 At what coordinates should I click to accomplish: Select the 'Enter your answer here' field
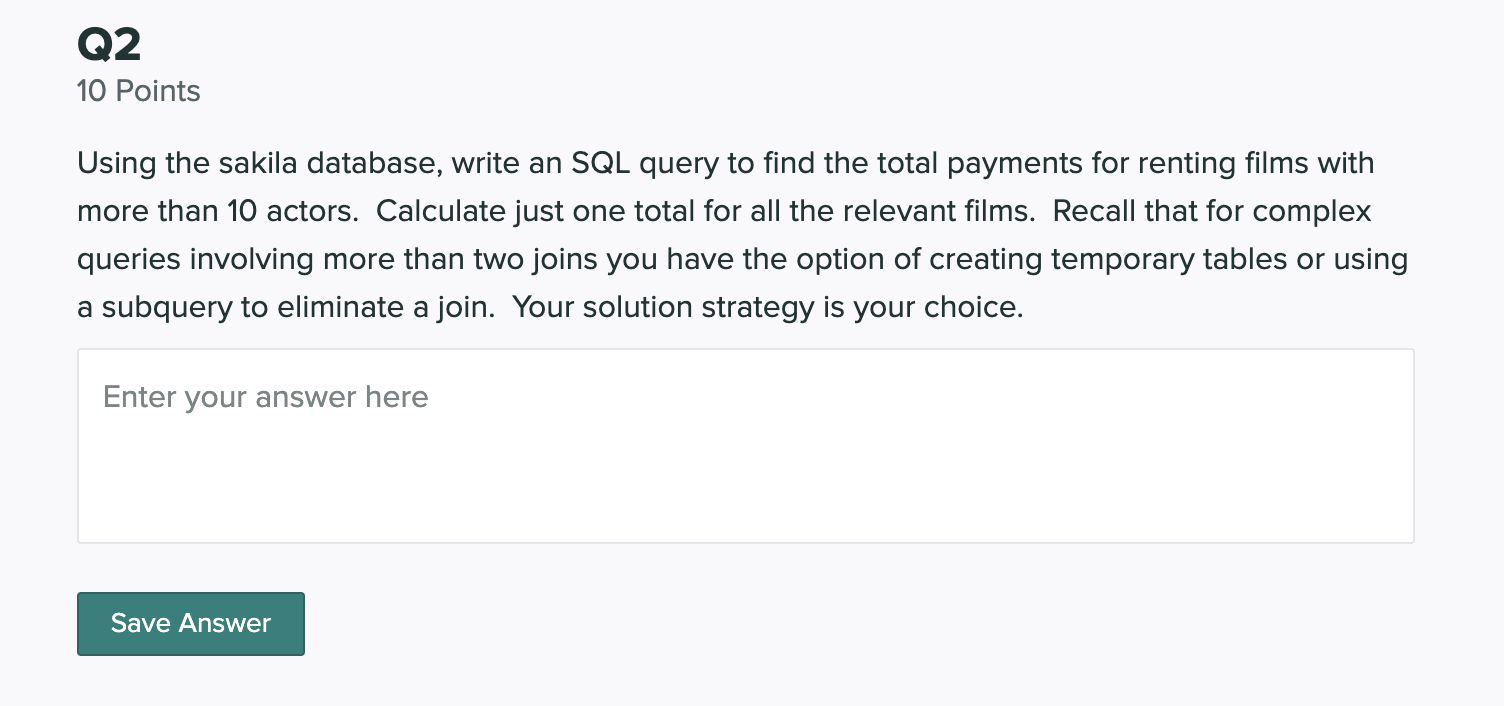coord(264,397)
